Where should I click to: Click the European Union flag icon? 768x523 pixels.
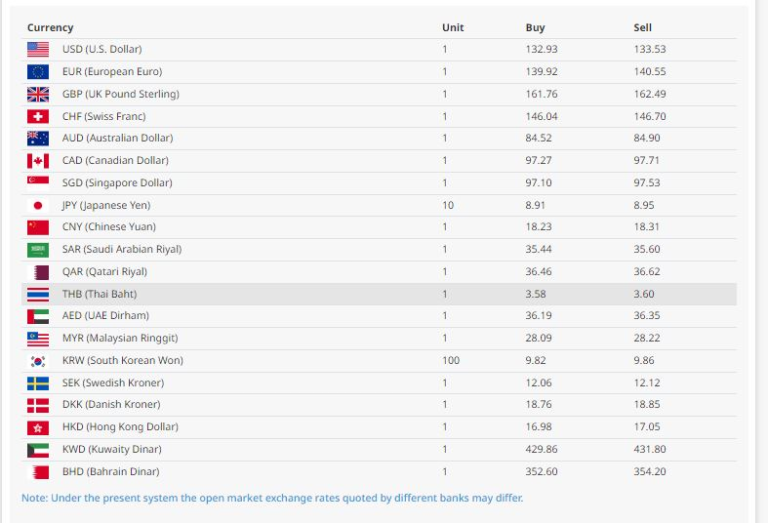(x=38, y=72)
